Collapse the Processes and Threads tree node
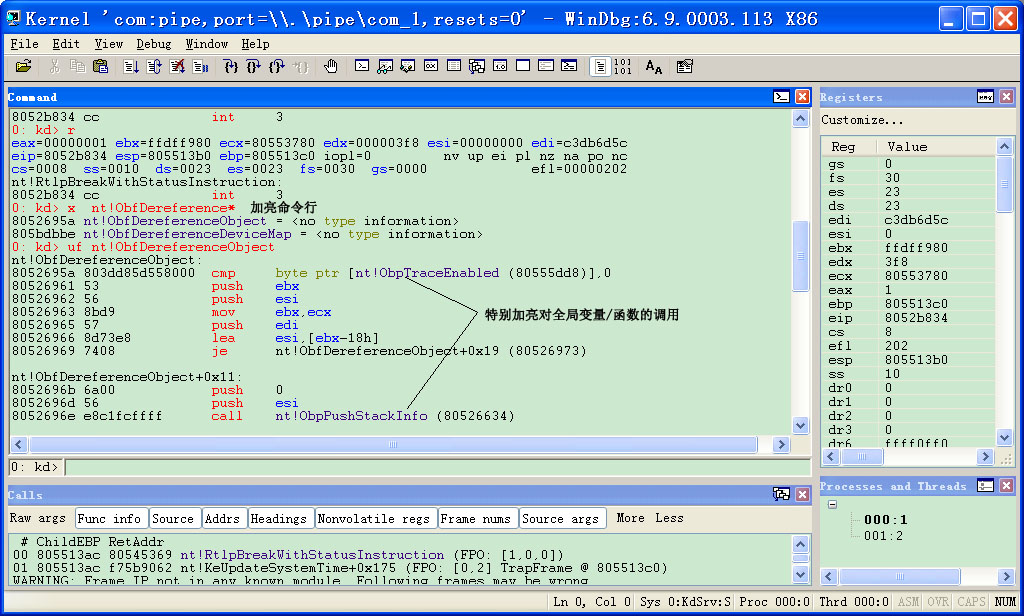 click(833, 504)
